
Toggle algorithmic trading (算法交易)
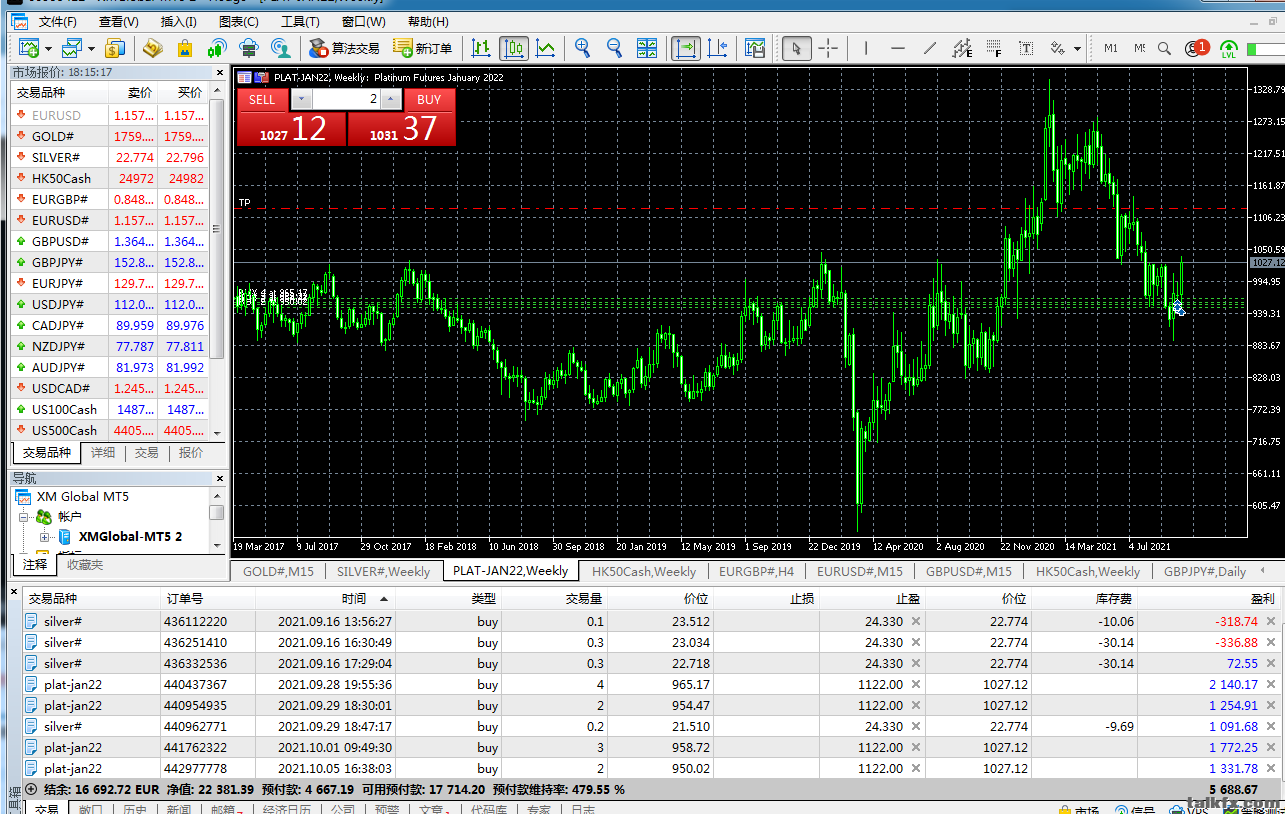pos(344,48)
